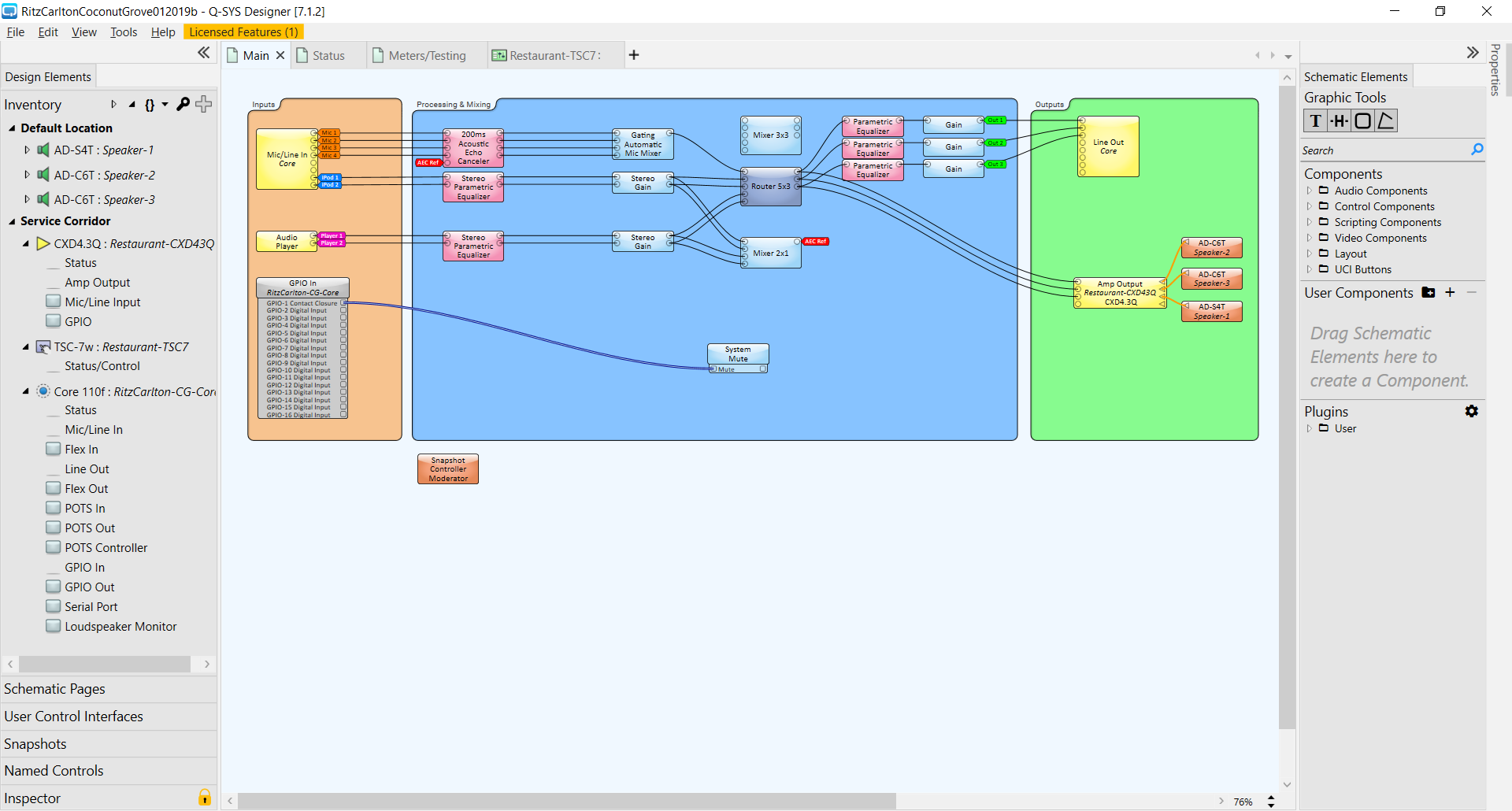The image size is (1512, 811).
Task: Click the wrench icon in Inventory header
Action: (183, 104)
